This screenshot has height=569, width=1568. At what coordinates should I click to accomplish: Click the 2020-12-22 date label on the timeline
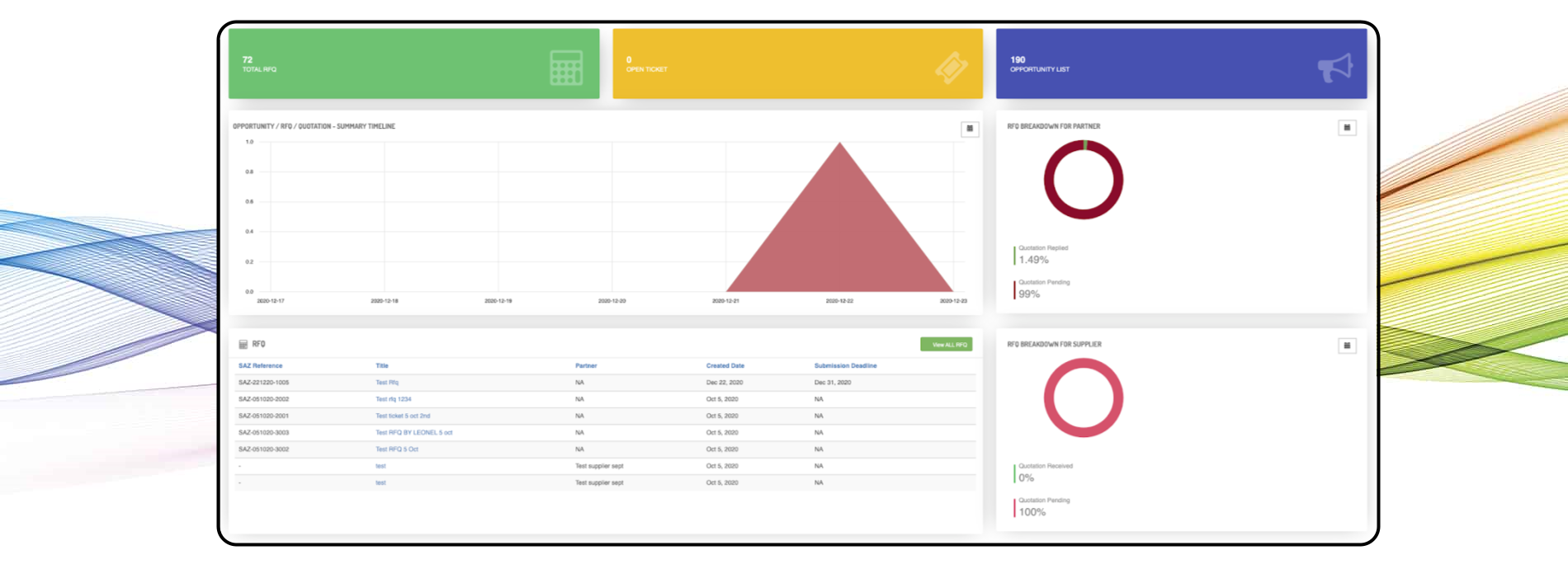(x=839, y=301)
